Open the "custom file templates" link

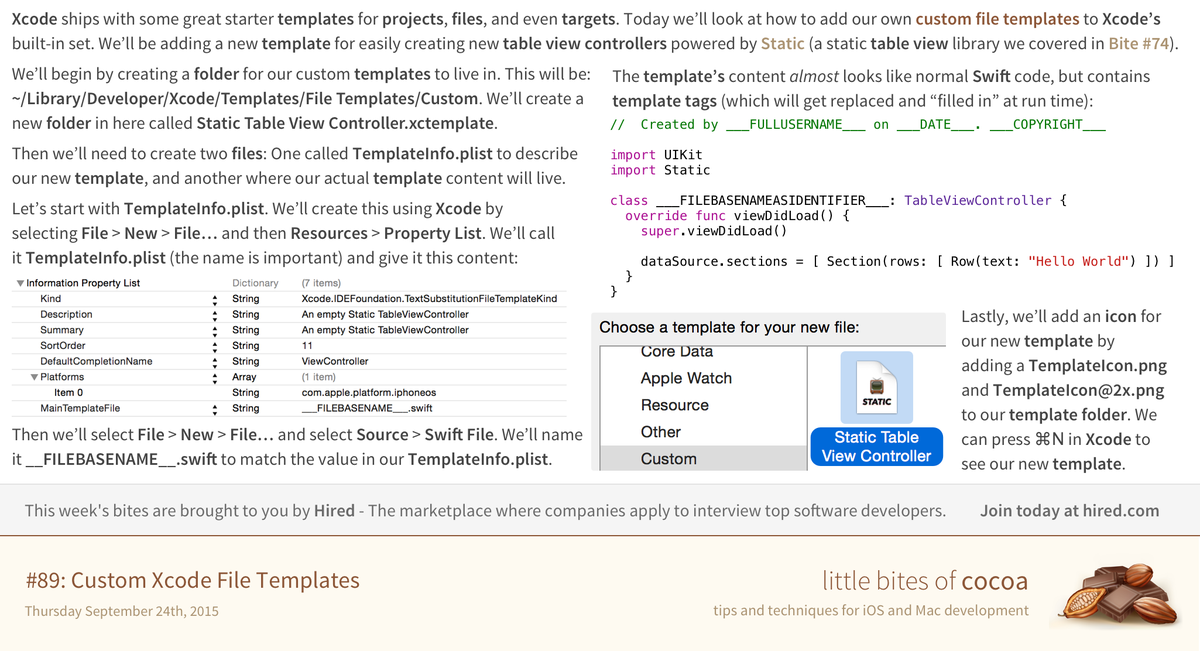pyautogui.click(x=998, y=18)
